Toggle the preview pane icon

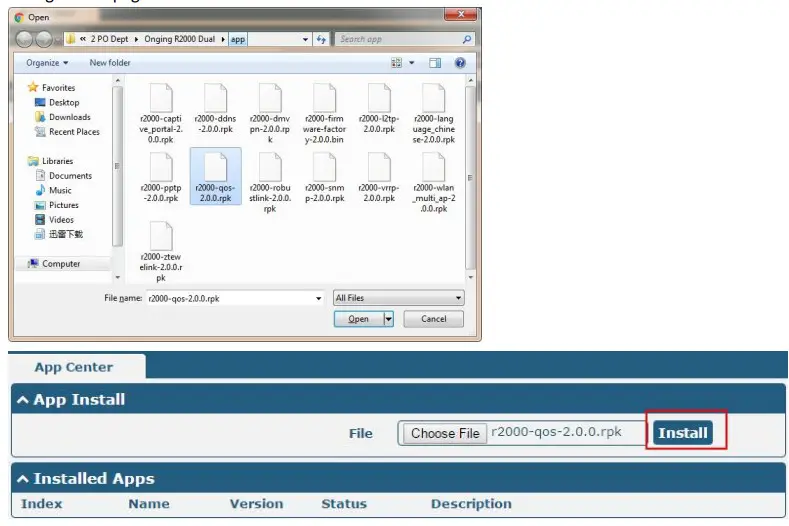tap(435, 63)
